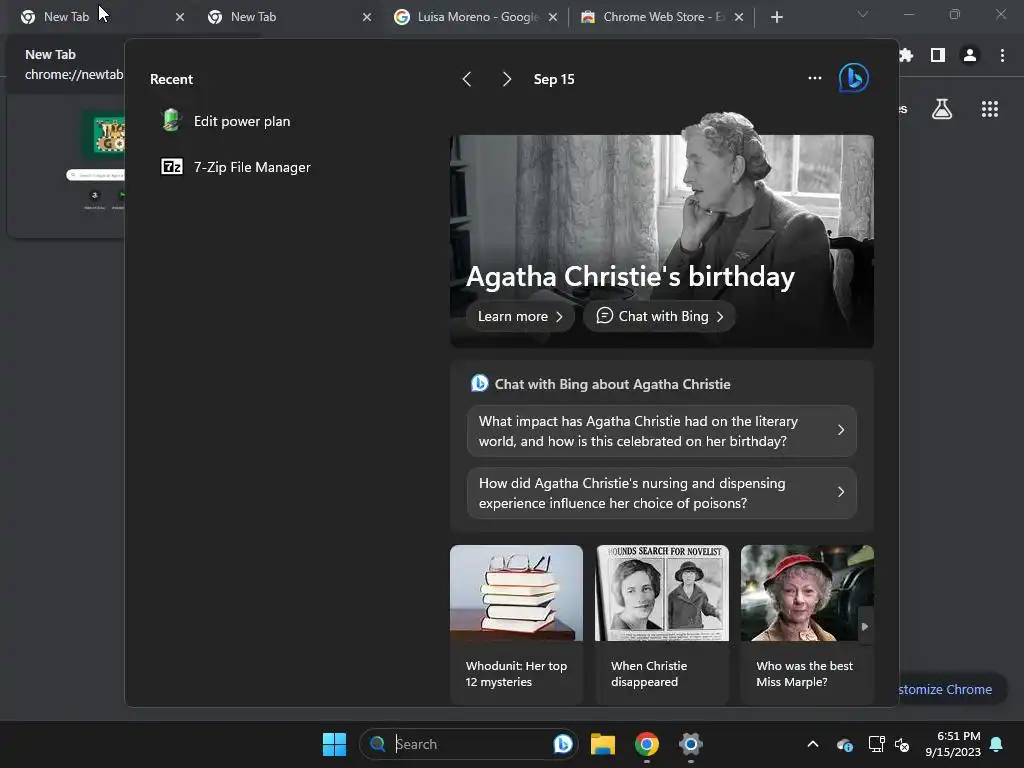Click Chat with Bing about Agatha Christie heading
1024x768 pixels.
click(x=612, y=384)
